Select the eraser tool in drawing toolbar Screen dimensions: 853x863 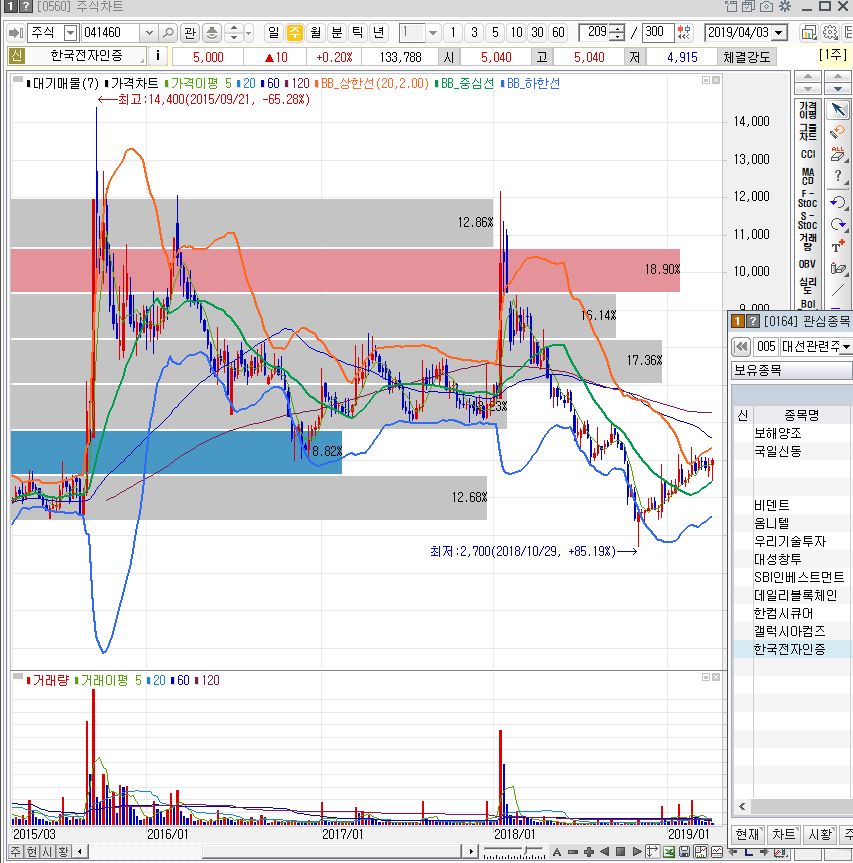point(838,268)
